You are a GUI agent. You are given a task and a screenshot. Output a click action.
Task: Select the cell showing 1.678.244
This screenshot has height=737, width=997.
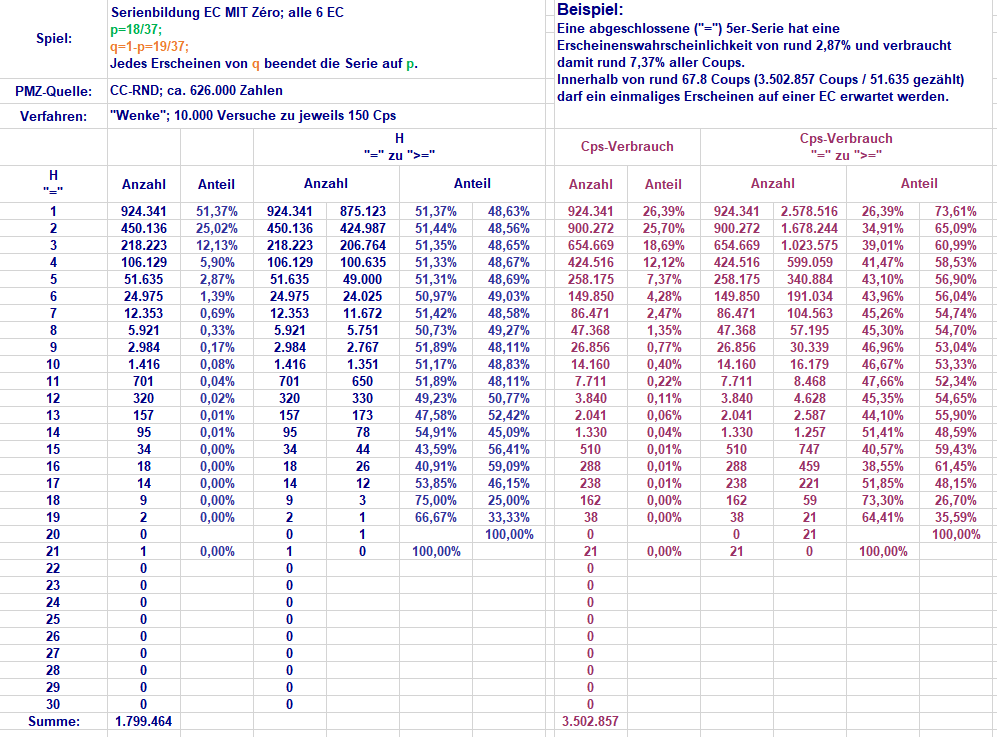(810, 230)
